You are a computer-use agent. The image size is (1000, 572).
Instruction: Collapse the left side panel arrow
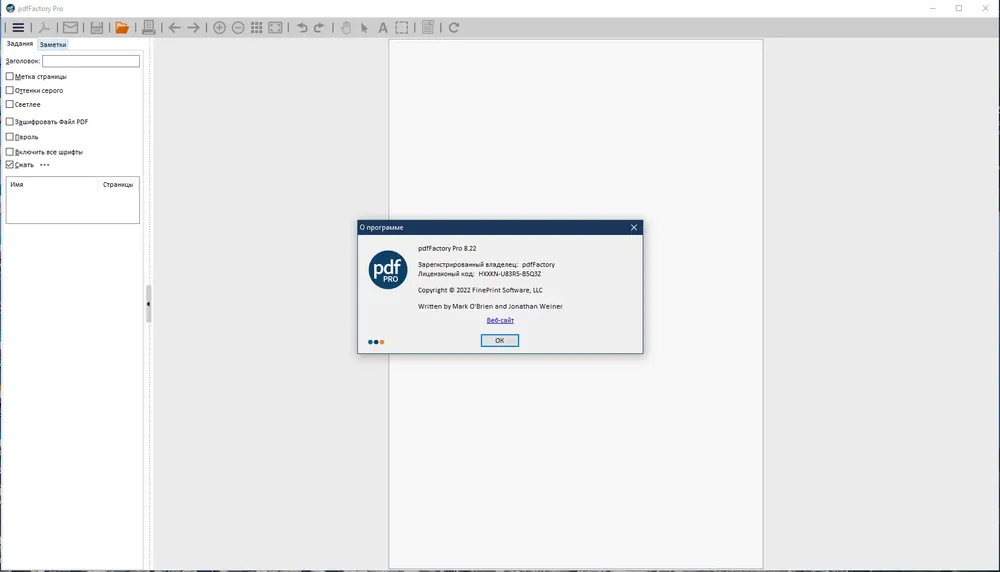148,304
